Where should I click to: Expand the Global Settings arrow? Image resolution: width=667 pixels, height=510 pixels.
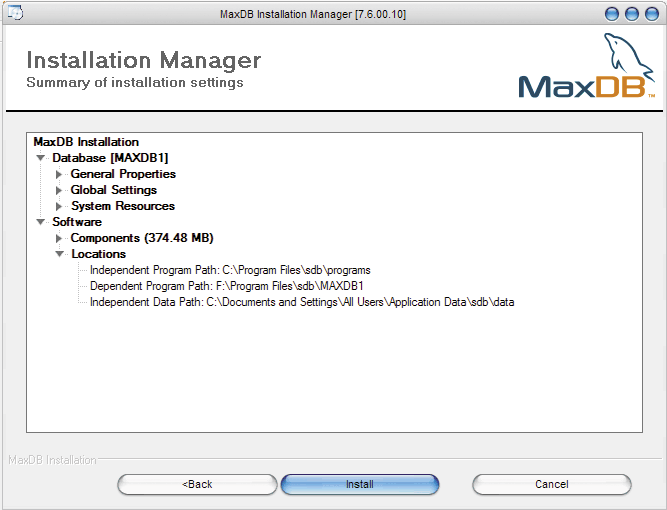pyautogui.click(x=59, y=190)
